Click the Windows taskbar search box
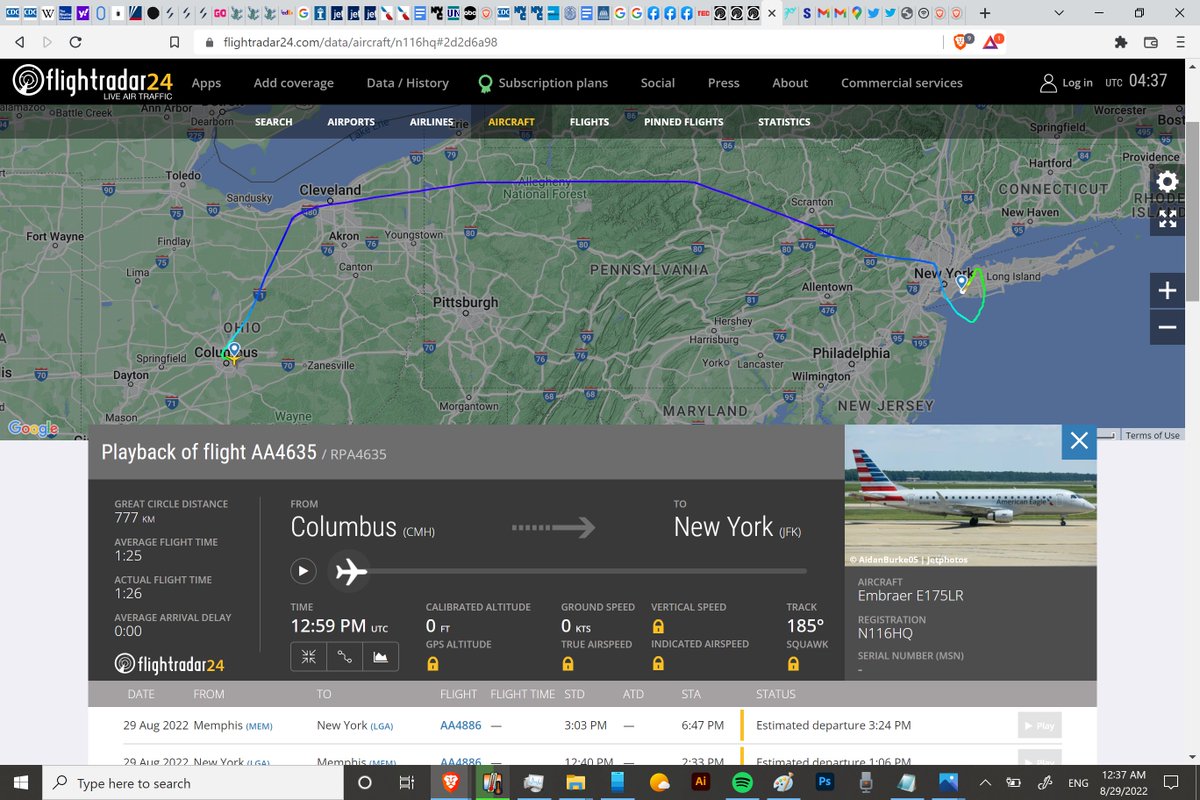The width and height of the screenshot is (1200, 800). point(193,783)
